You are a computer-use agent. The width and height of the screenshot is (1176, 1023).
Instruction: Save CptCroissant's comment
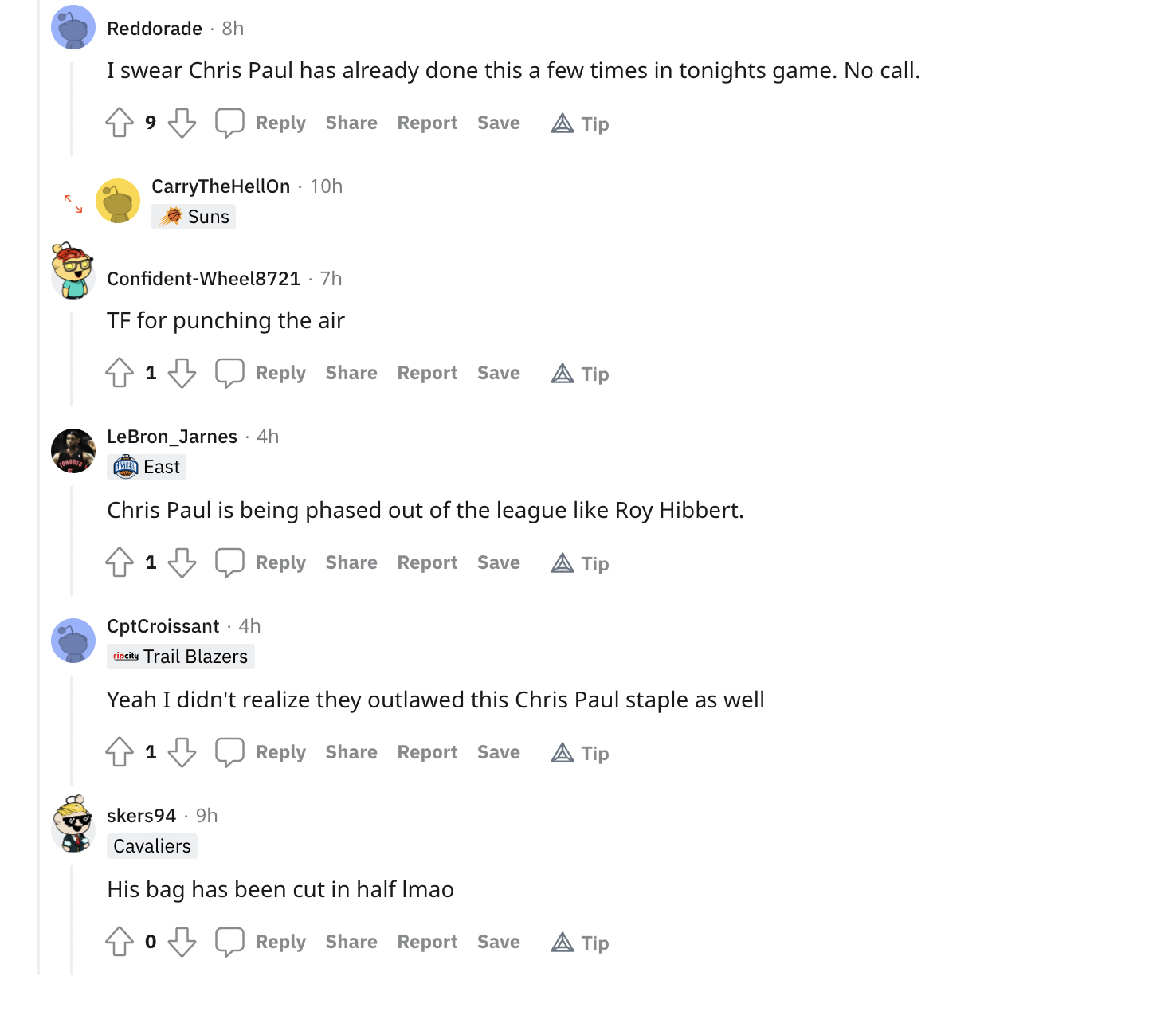tap(499, 752)
